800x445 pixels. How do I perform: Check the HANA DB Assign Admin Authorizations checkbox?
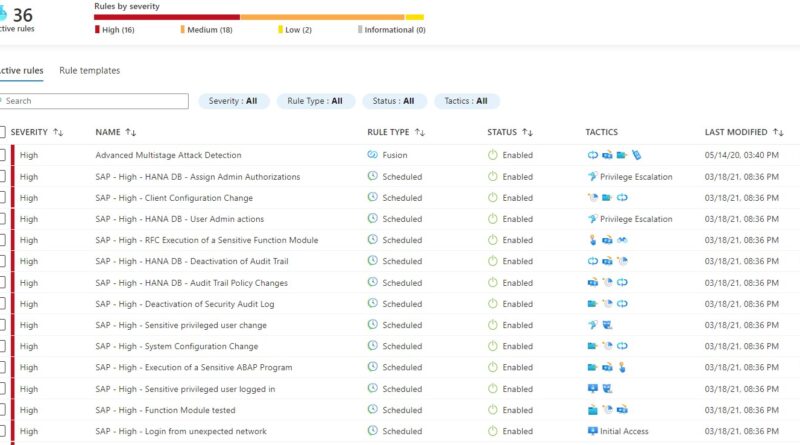[x=2, y=177]
